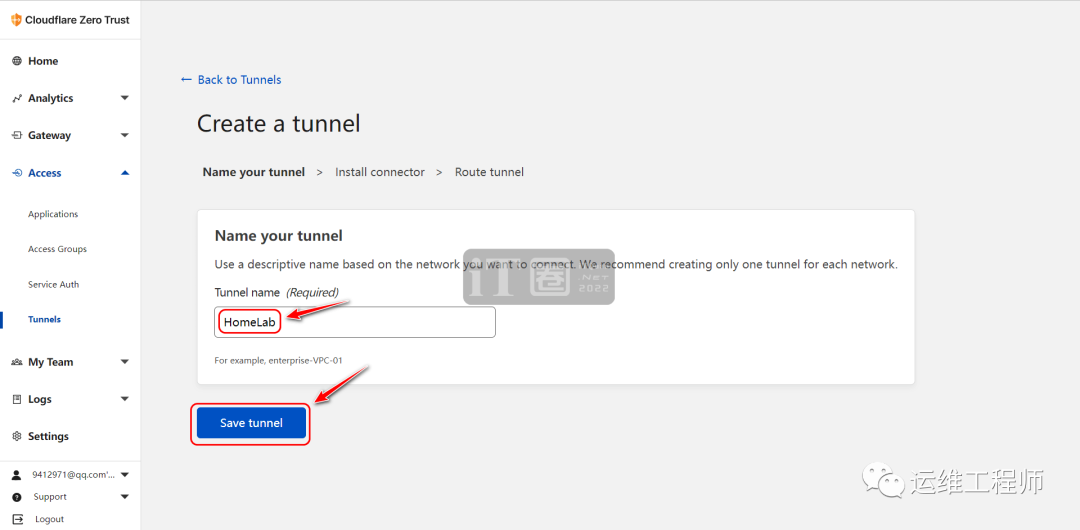Click the Logs document icon
1080x530 pixels.
point(17,399)
